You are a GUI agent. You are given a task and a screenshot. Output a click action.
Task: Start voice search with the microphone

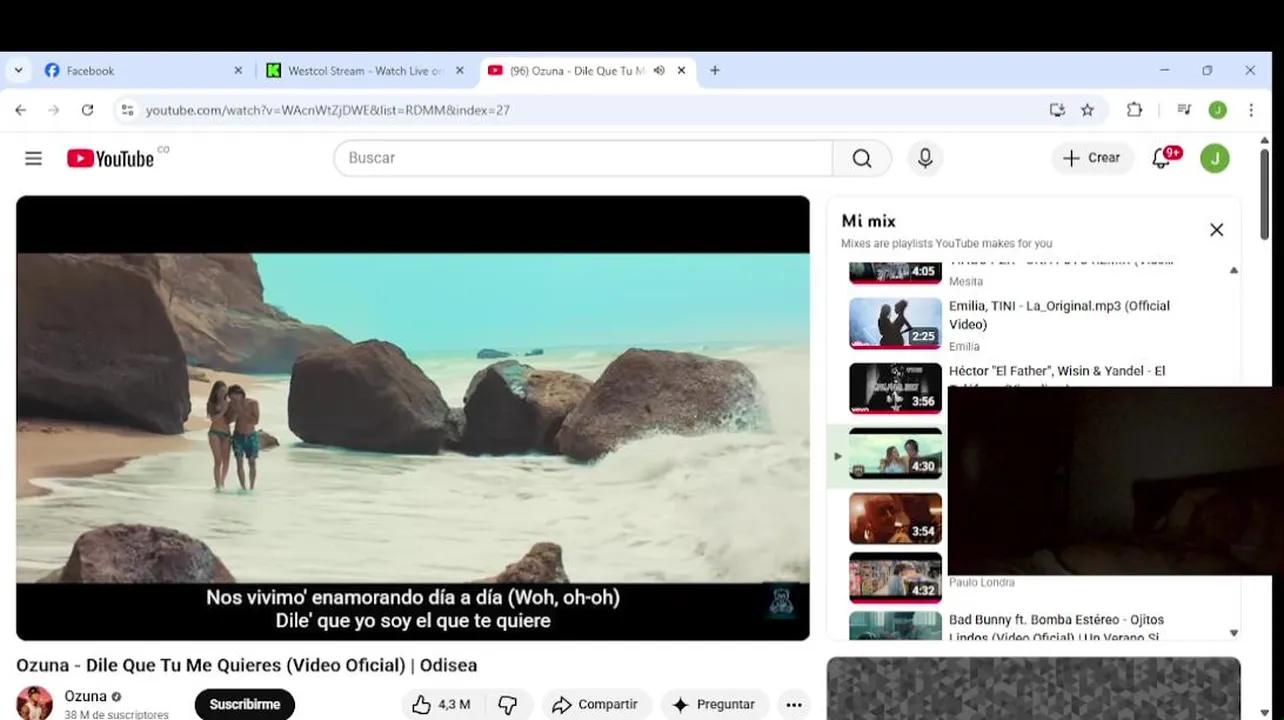pos(925,158)
